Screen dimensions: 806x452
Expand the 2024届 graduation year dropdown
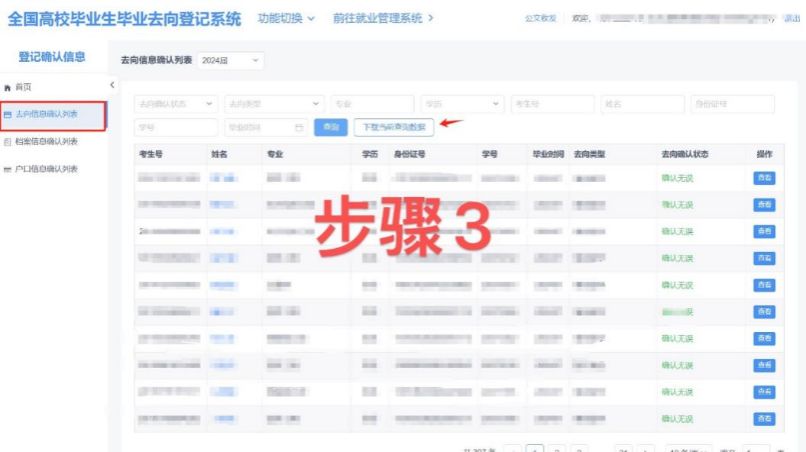click(230, 61)
